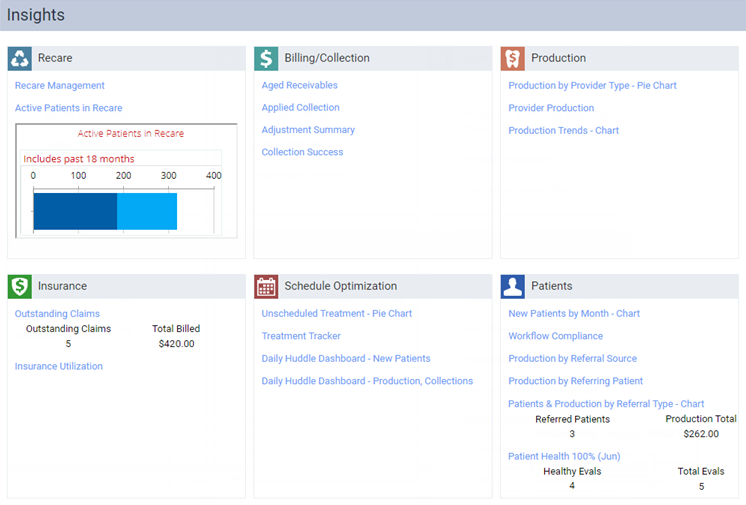Screen dimensions: 746x505
Task: Open the Recare Management link
Action: click(x=60, y=86)
